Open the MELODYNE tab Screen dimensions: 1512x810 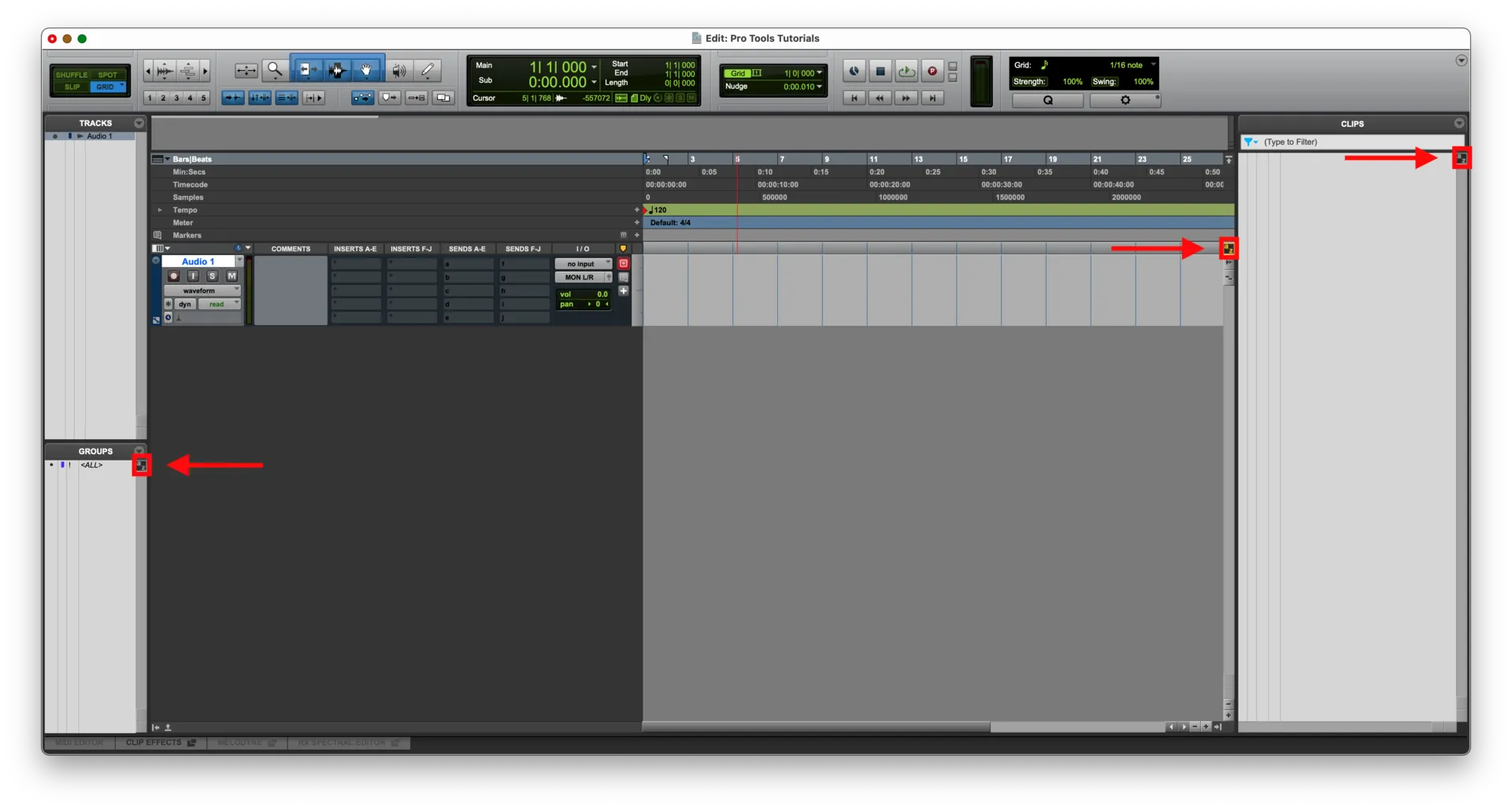point(246,743)
